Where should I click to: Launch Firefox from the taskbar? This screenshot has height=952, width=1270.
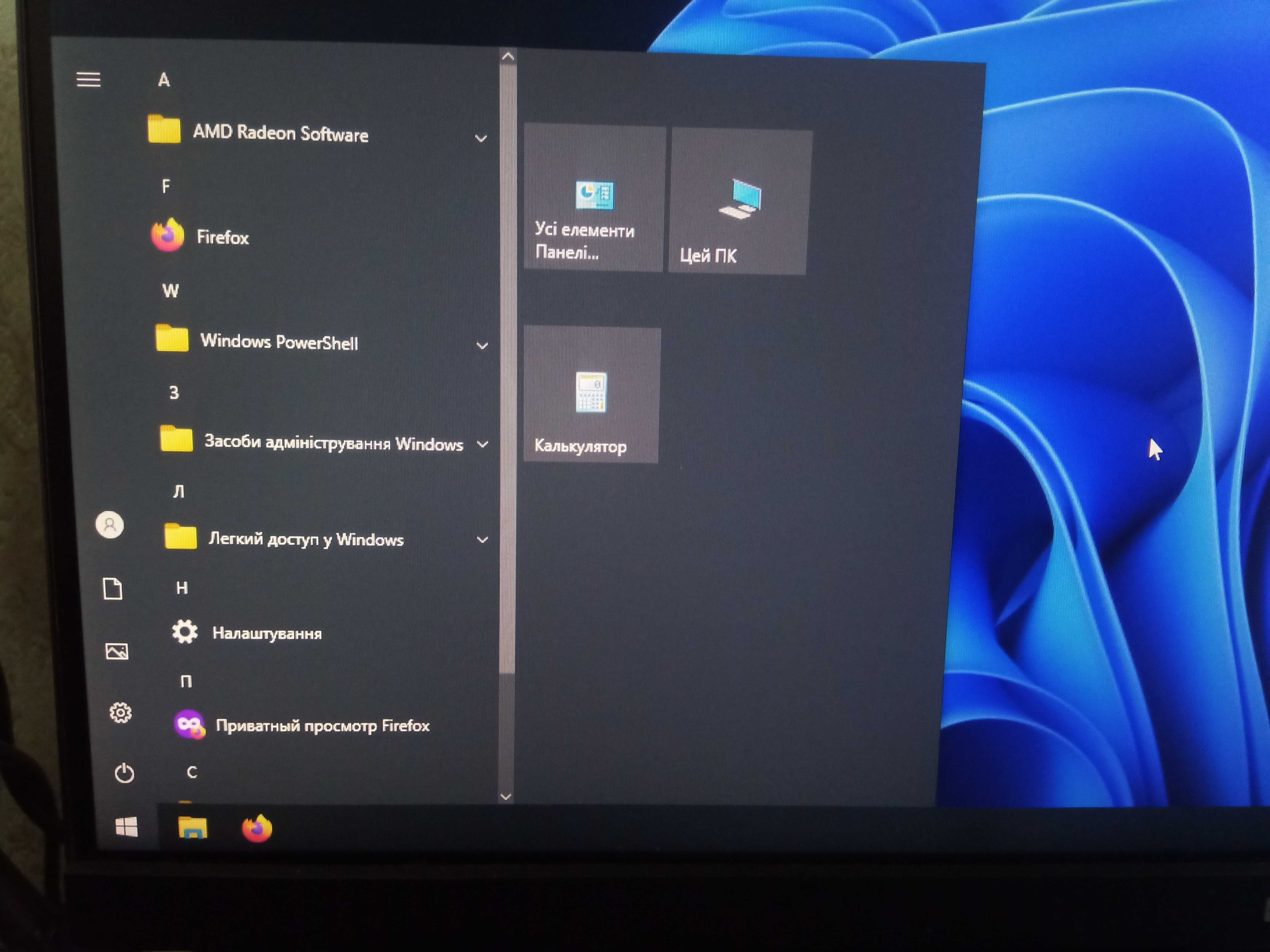pos(257,828)
